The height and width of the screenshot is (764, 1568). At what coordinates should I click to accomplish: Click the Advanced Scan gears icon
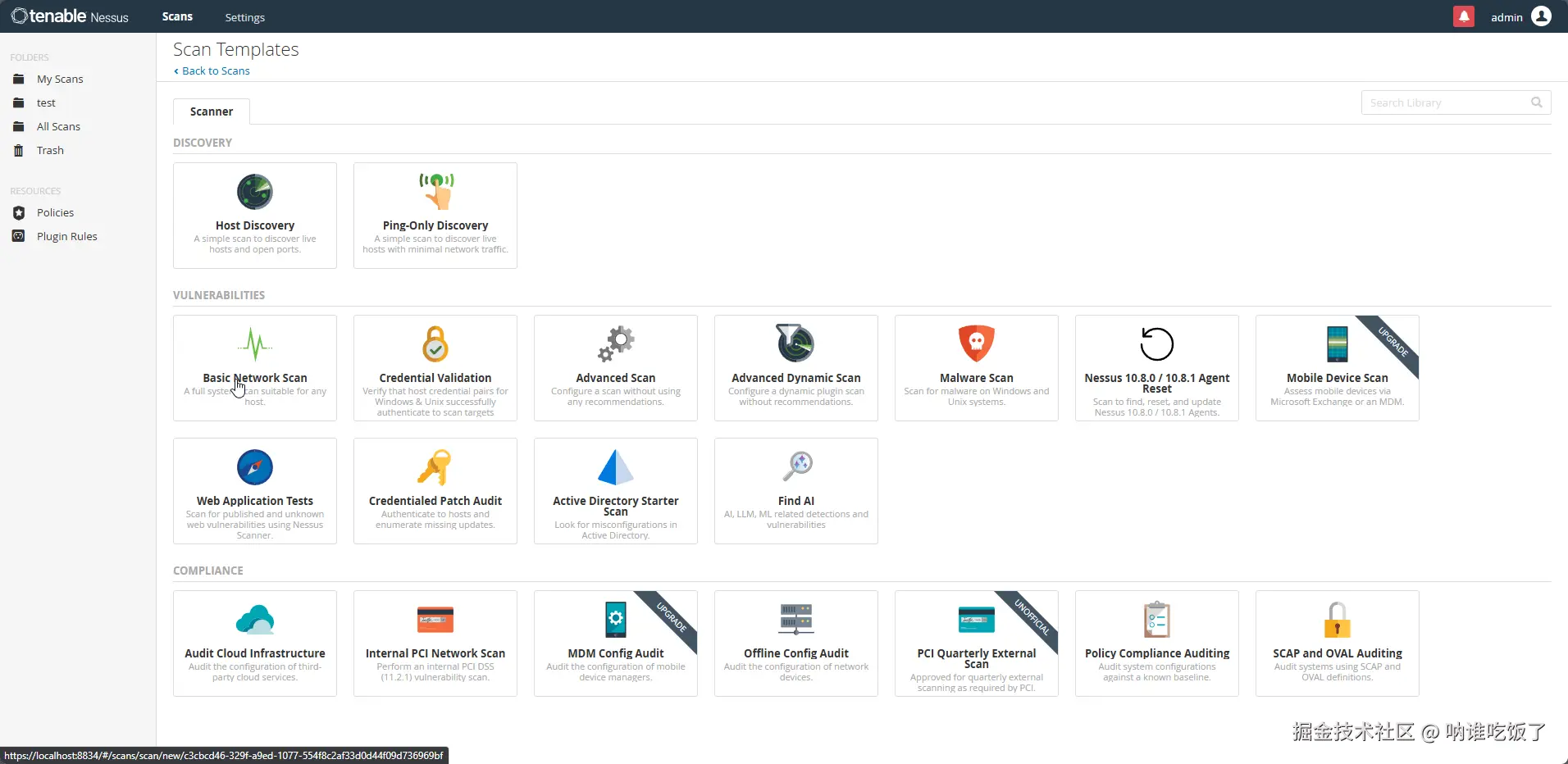[x=616, y=344]
